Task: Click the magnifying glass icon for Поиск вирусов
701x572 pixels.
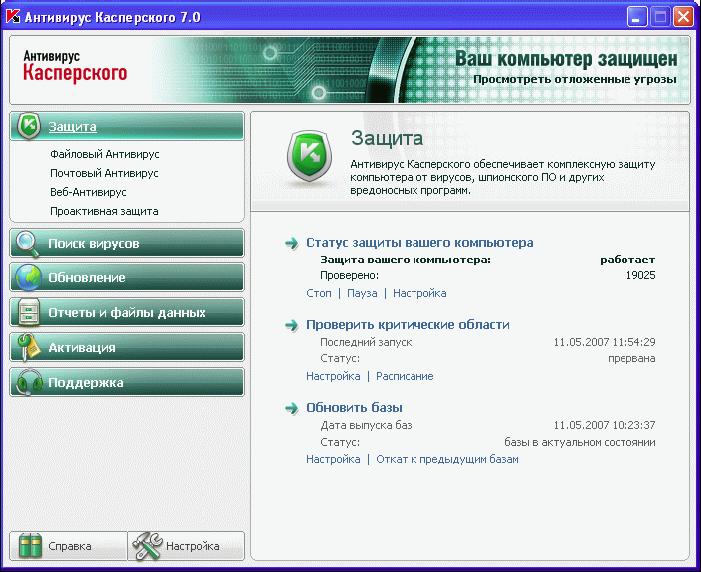Action: pos(27,244)
